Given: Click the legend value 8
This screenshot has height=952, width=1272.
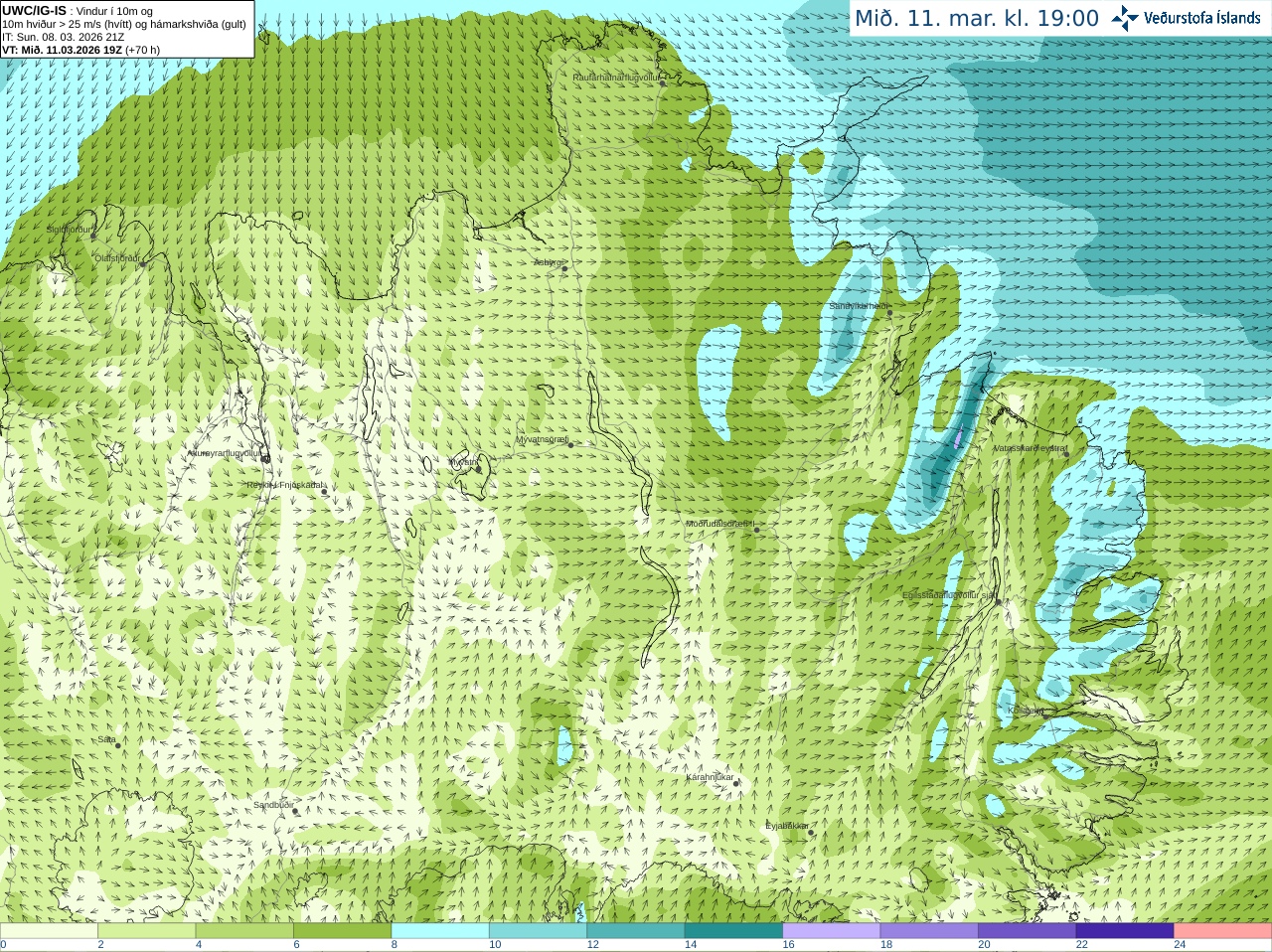Looking at the screenshot, I should 395,945.
